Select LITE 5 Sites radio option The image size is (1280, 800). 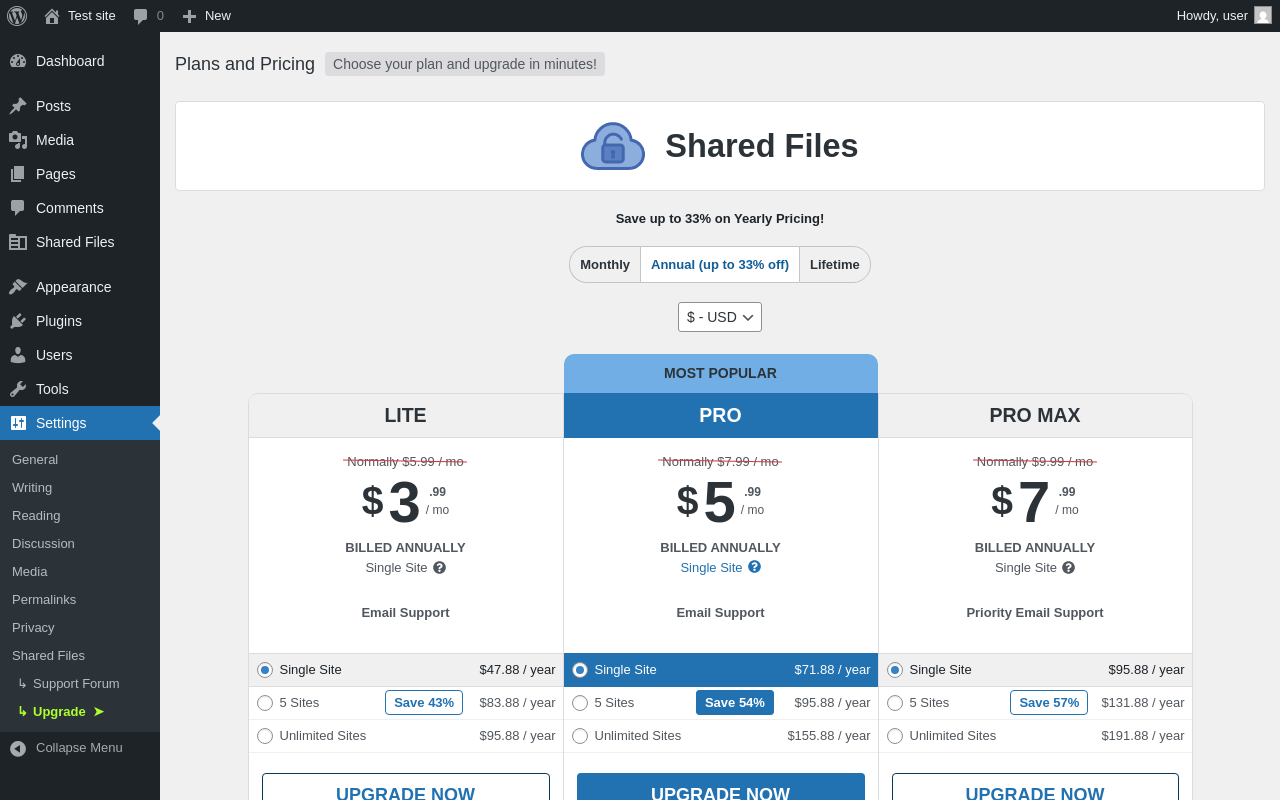coord(265,703)
